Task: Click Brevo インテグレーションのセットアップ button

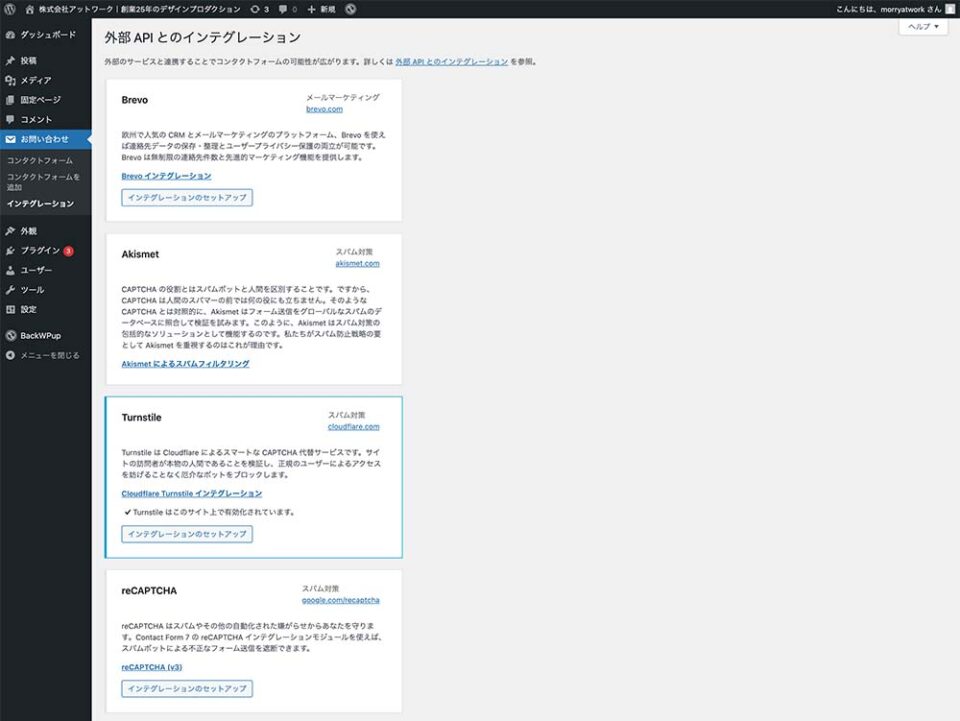Action: (x=187, y=198)
